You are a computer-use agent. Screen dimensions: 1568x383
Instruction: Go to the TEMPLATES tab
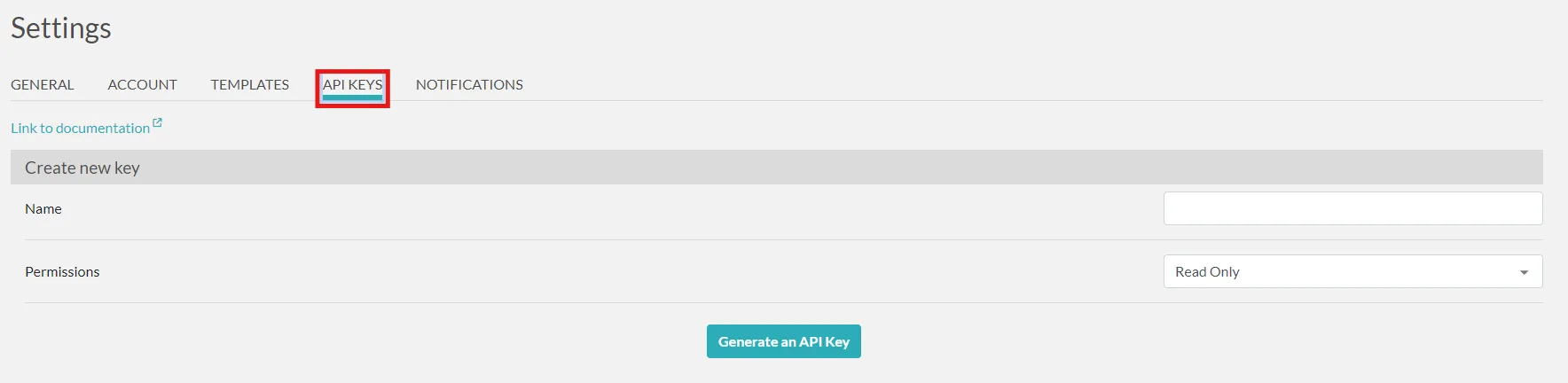(x=249, y=85)
